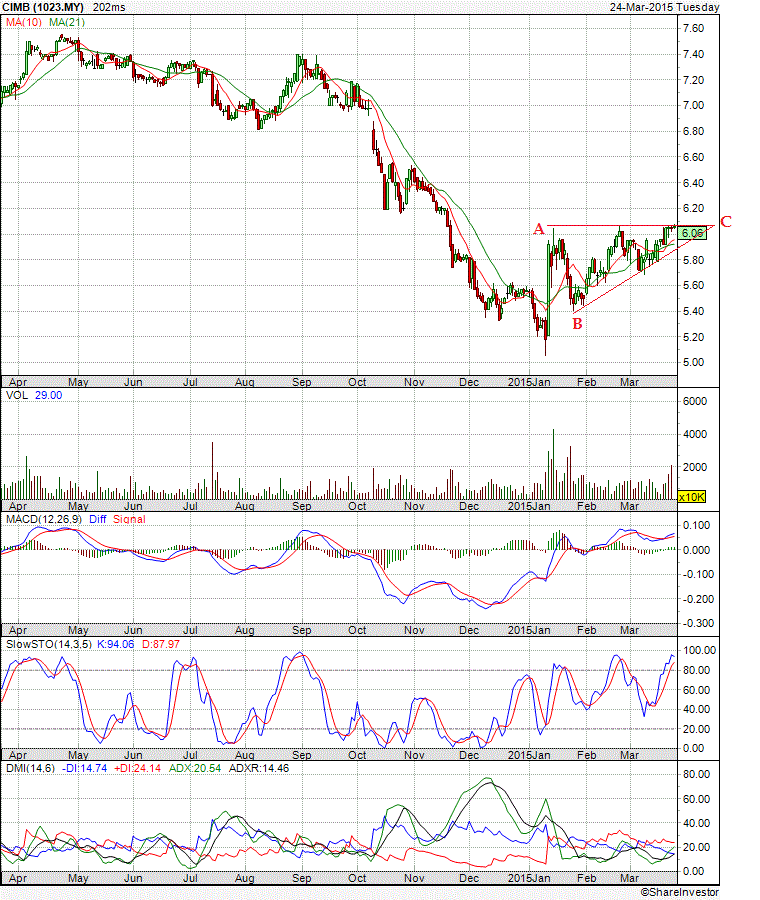Click the red annotation letter C
The height and width of the screenshot is (900, 760).
click(726, 222)
